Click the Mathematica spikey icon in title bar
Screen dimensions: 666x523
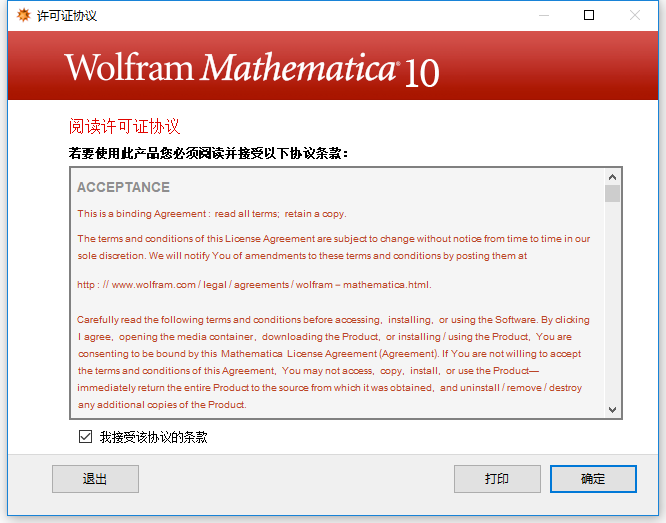tap(24, 15)
